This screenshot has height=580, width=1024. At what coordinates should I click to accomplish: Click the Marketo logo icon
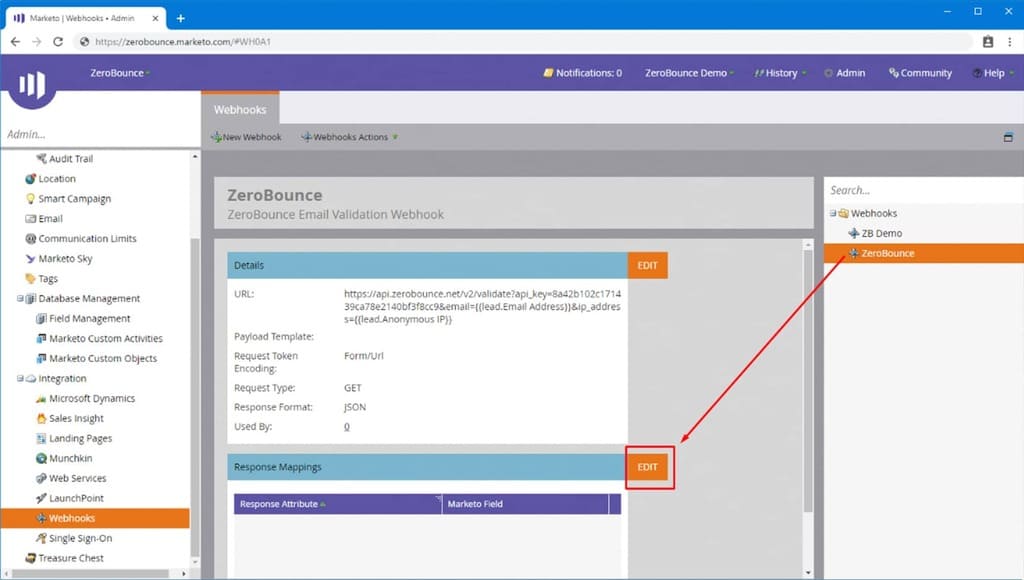tap(32, 84)
